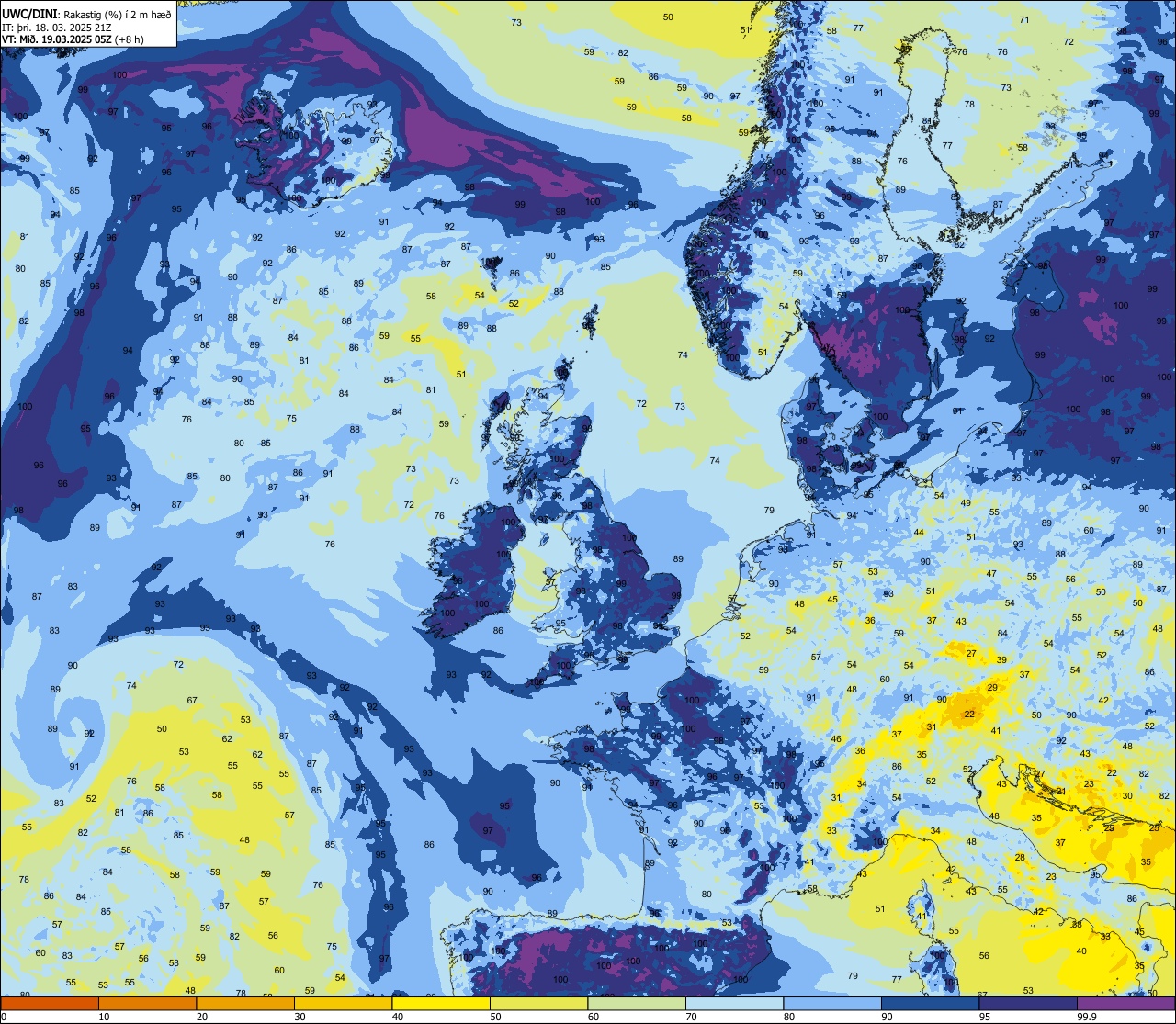Viewport: 1176px width, 1024px height.
Task: Click the 70–80 % pale blue legend segment
Action: (734, 1003)
